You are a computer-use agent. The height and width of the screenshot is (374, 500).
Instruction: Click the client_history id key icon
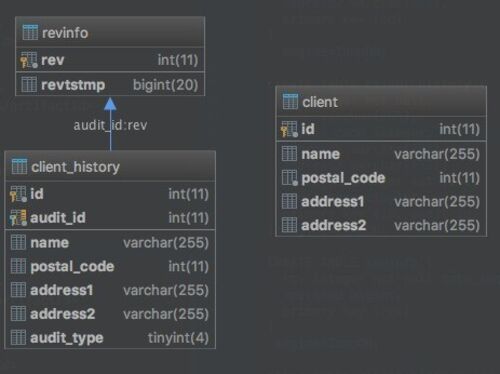coord(18,194)
